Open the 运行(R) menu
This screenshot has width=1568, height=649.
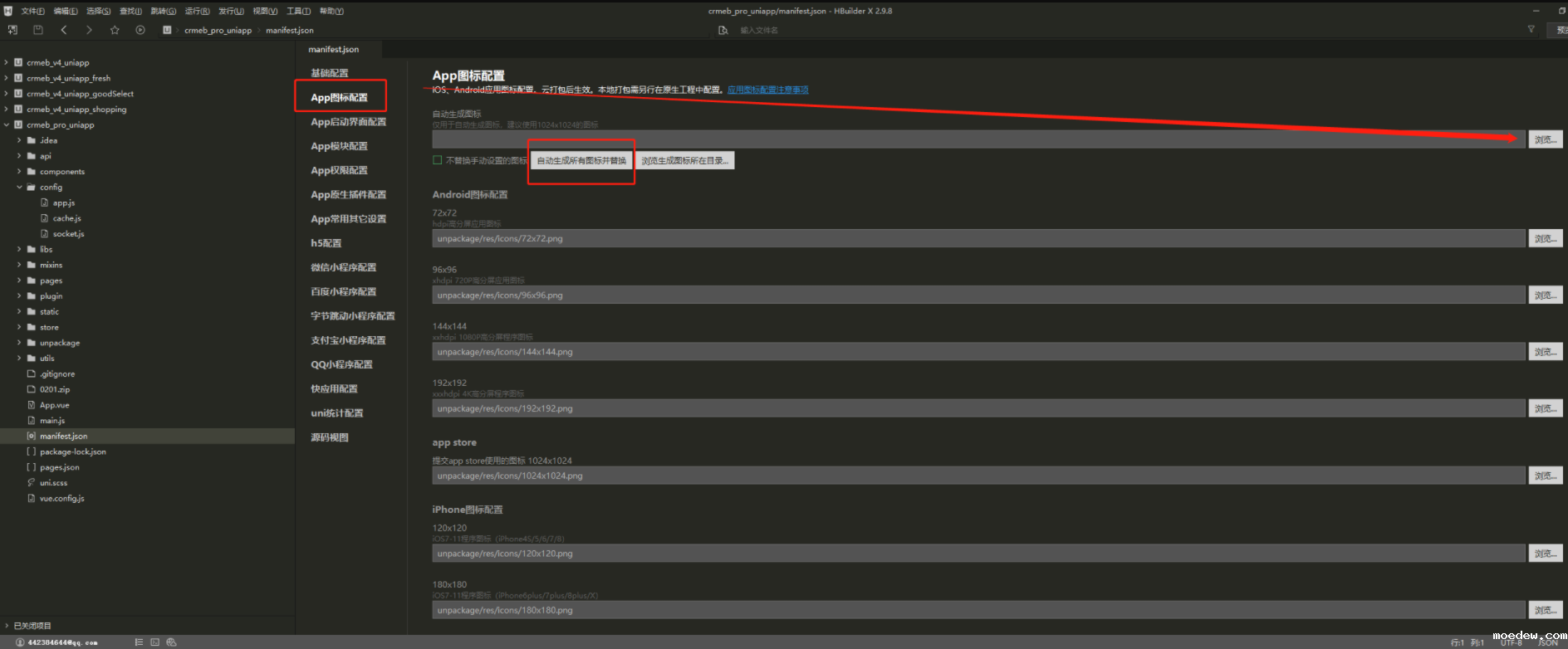pyautogui.click(x=197, y=11)
